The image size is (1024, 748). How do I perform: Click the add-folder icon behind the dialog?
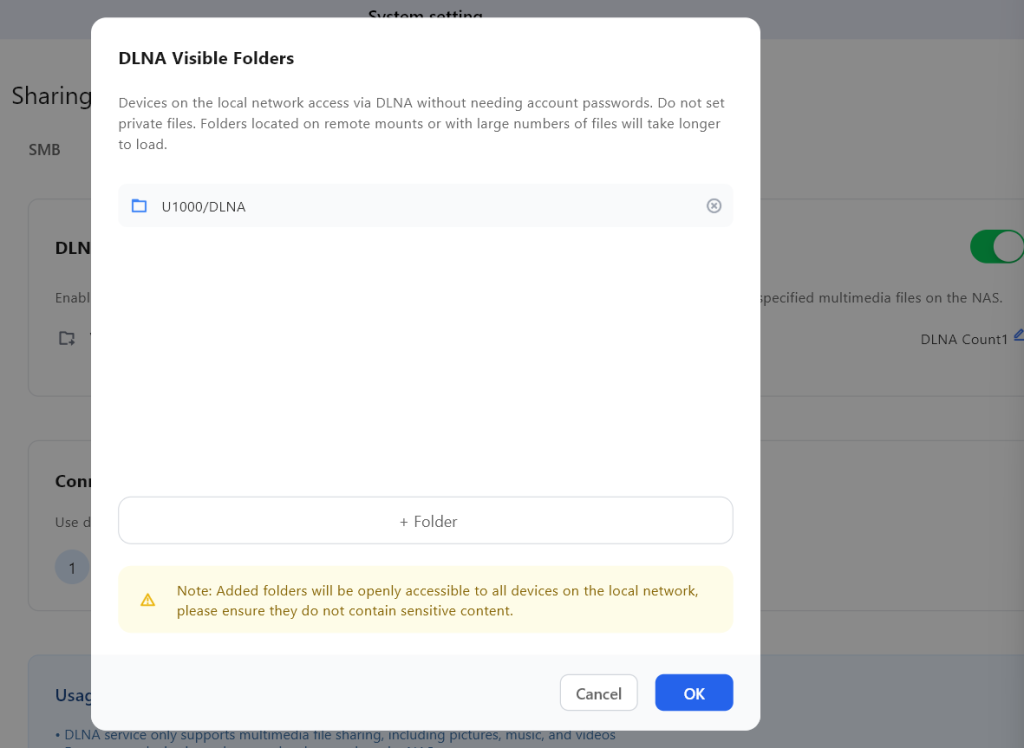pos(66,338)
